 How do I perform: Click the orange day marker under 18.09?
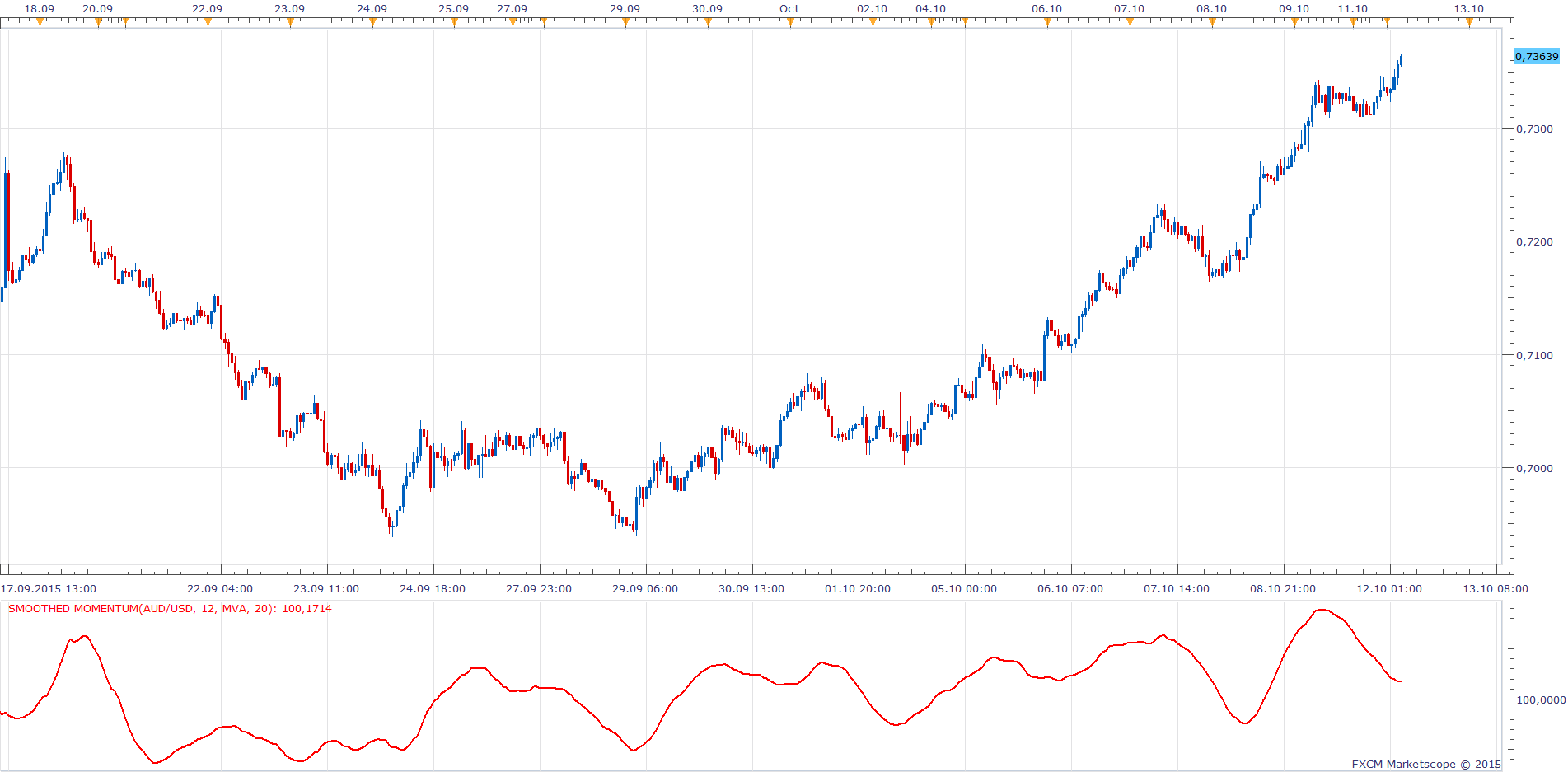click(40, 22)
